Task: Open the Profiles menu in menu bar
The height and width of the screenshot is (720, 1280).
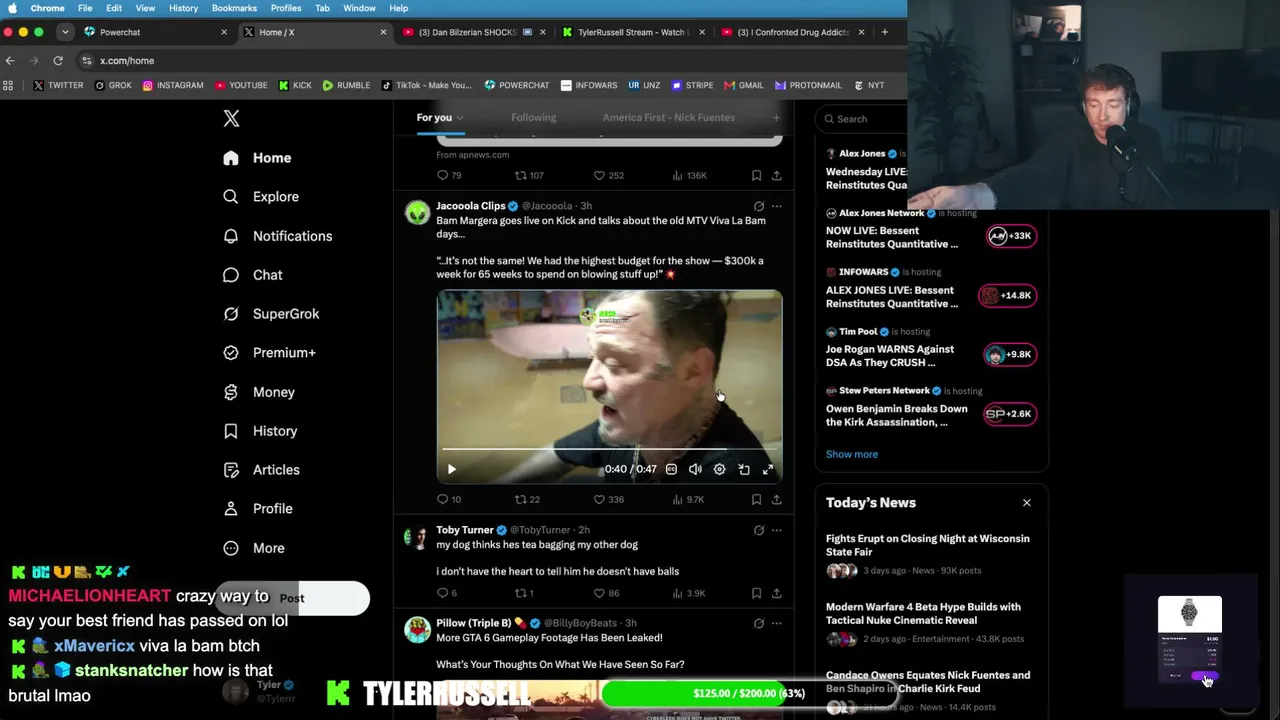Action: pyautogui.click(x=286, y=8)
